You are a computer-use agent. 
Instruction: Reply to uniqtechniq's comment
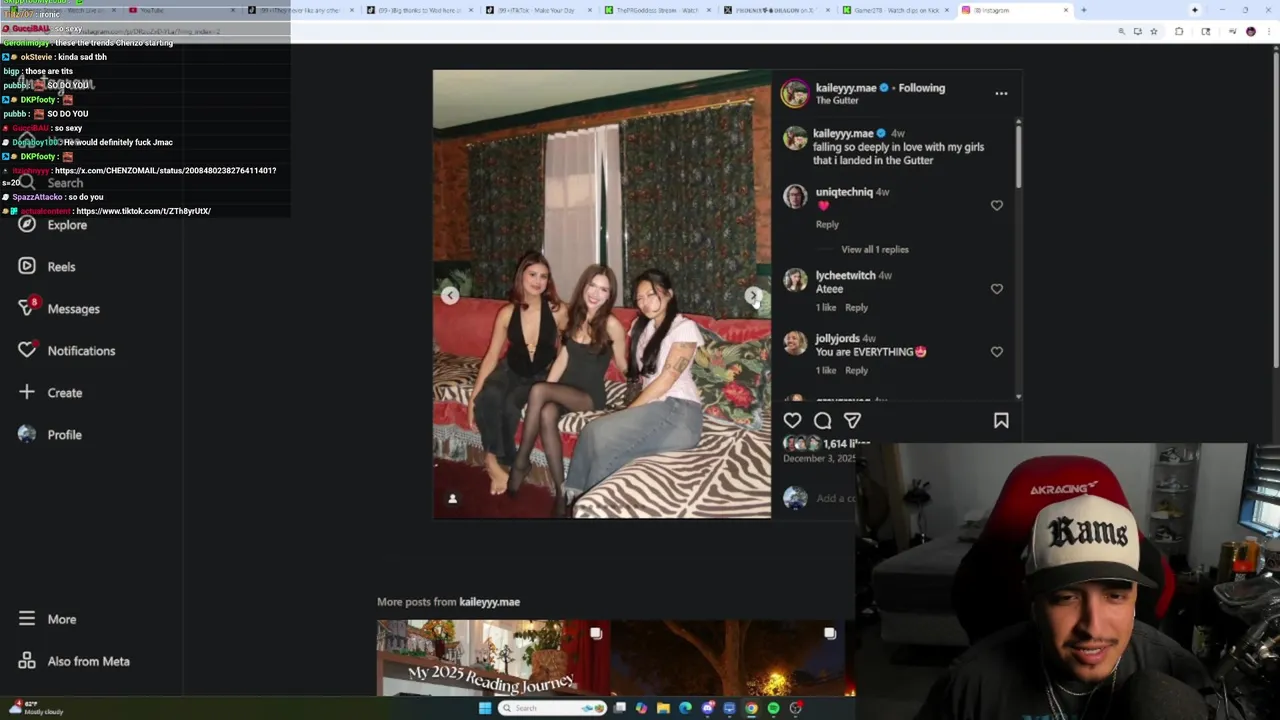(x=827, y=224)
